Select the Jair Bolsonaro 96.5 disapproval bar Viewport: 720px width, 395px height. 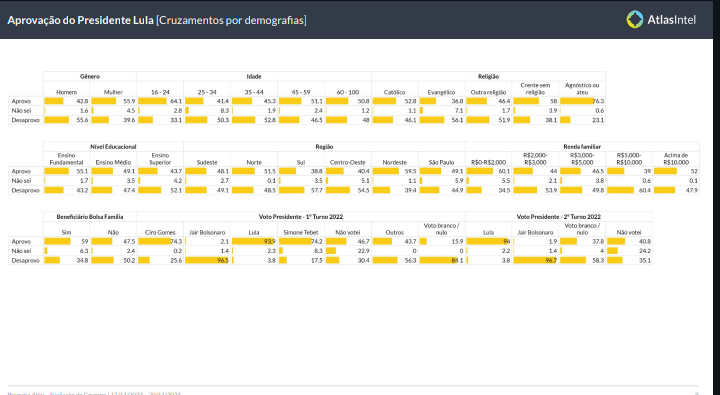click(207, 260)
